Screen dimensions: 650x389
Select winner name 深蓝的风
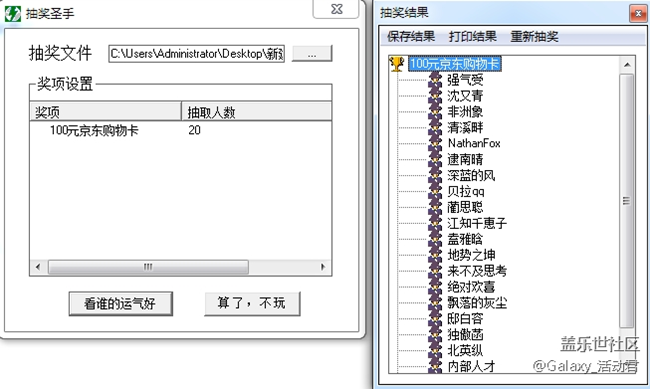click(471, 175)
